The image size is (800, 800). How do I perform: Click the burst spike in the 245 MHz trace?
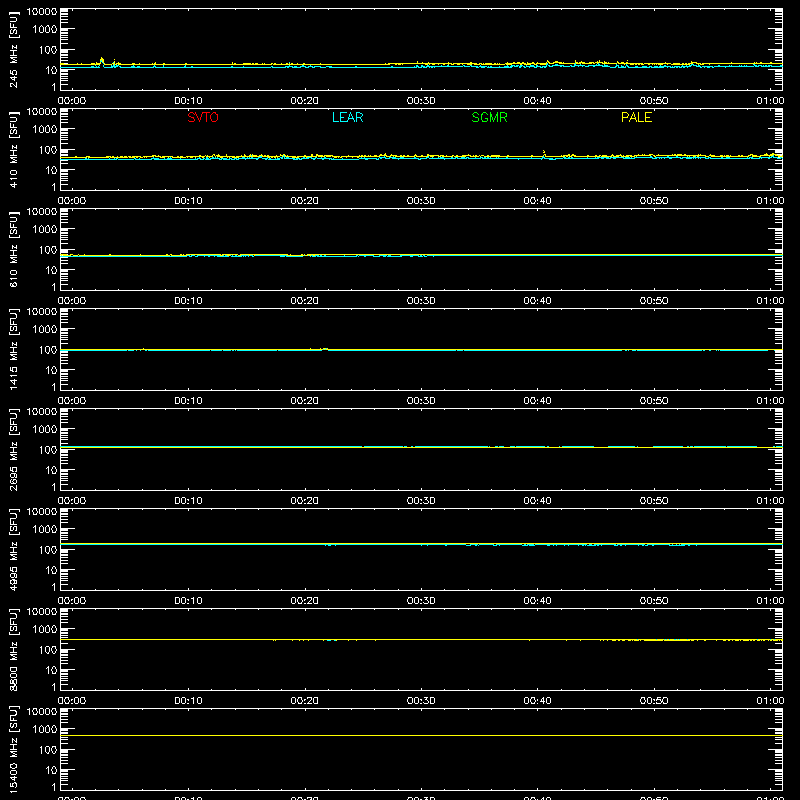pyautogui.click(x=102, y=61)
